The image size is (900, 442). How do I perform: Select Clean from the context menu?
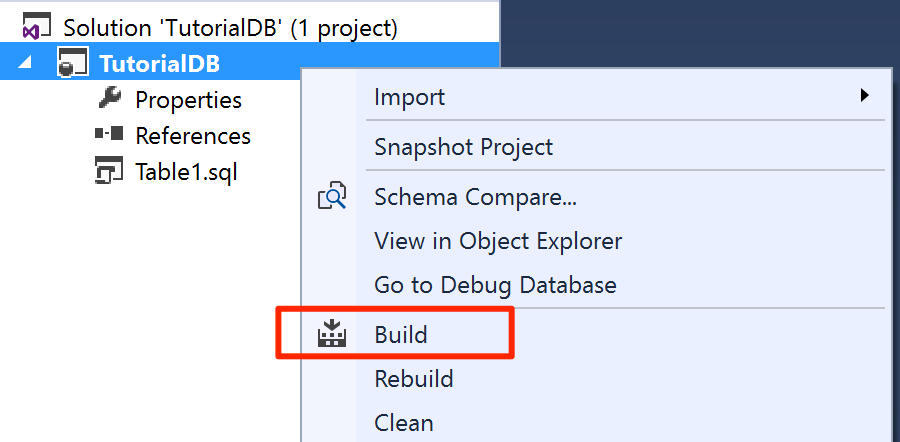click(404, 423)
